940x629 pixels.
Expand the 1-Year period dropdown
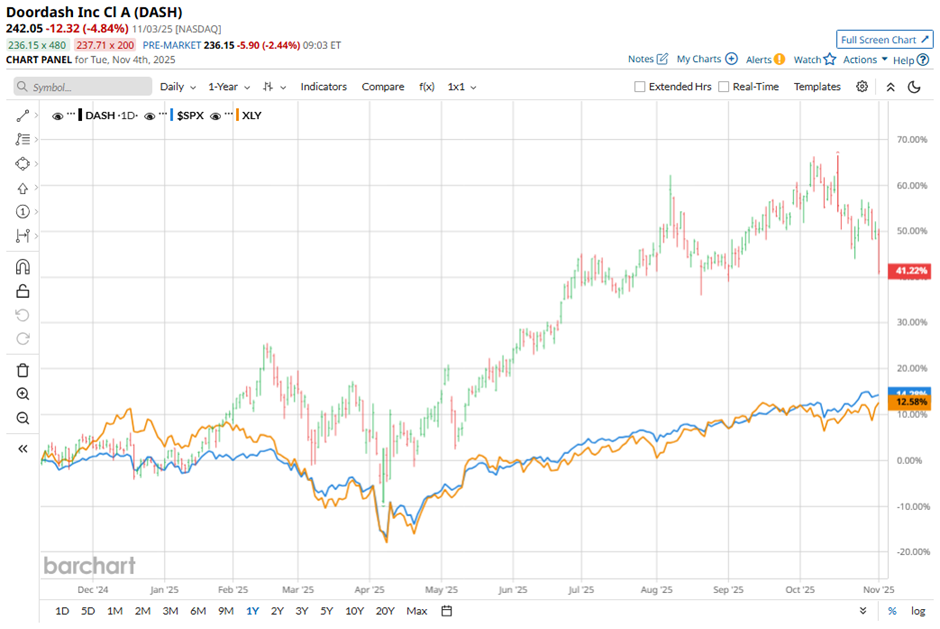tap(227, 87)
